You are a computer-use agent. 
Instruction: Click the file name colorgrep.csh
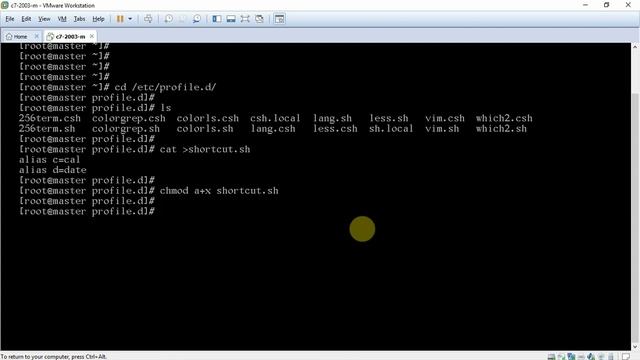(129, 118)
